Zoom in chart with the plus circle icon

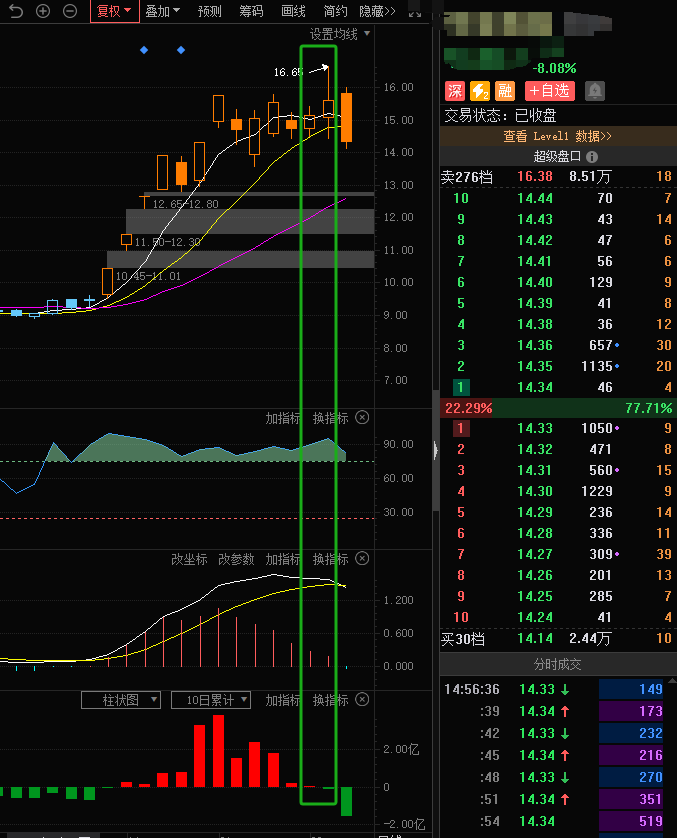43,11
